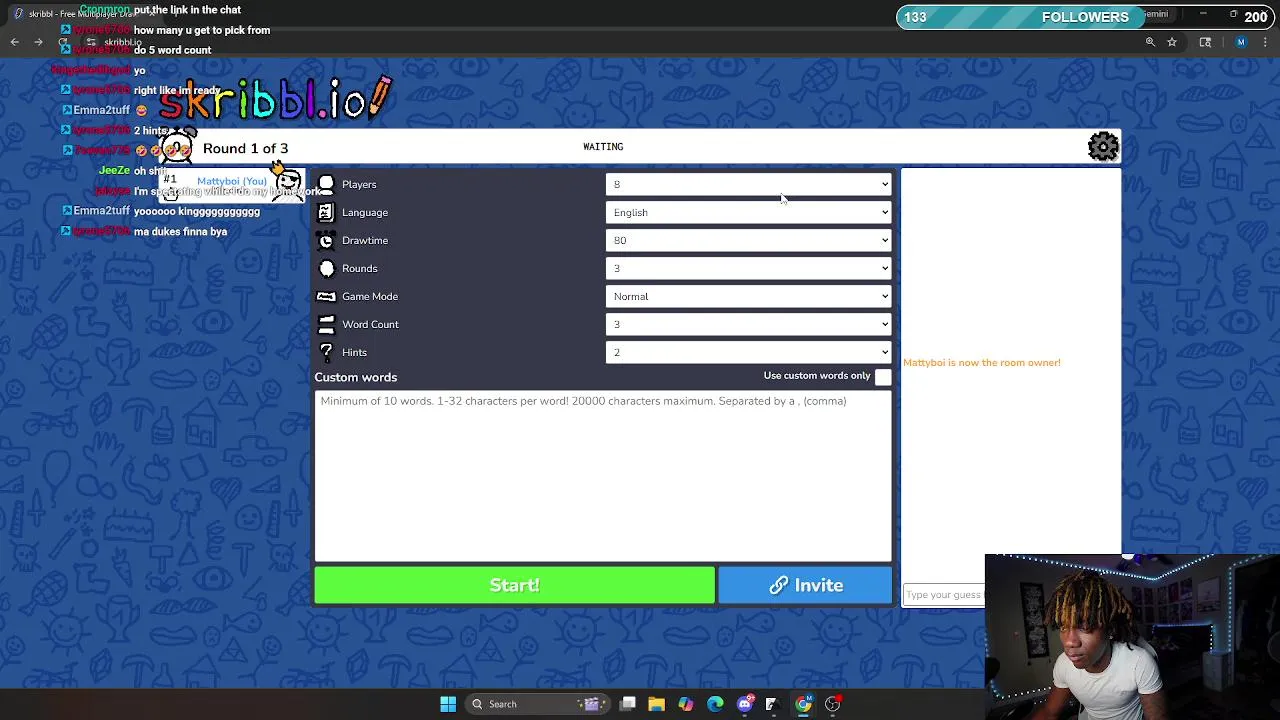Click the green Start! button

[x=515, y=586]
